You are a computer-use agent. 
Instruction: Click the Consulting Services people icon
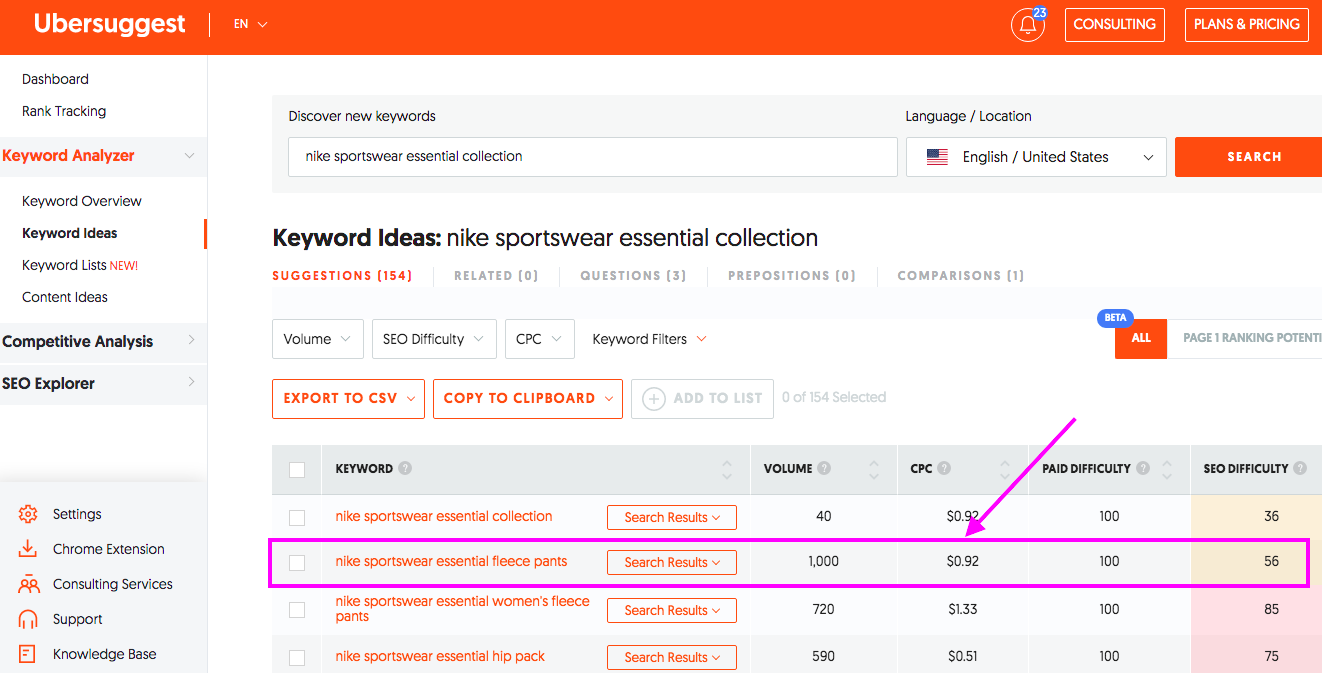click(x=29, y=584)
